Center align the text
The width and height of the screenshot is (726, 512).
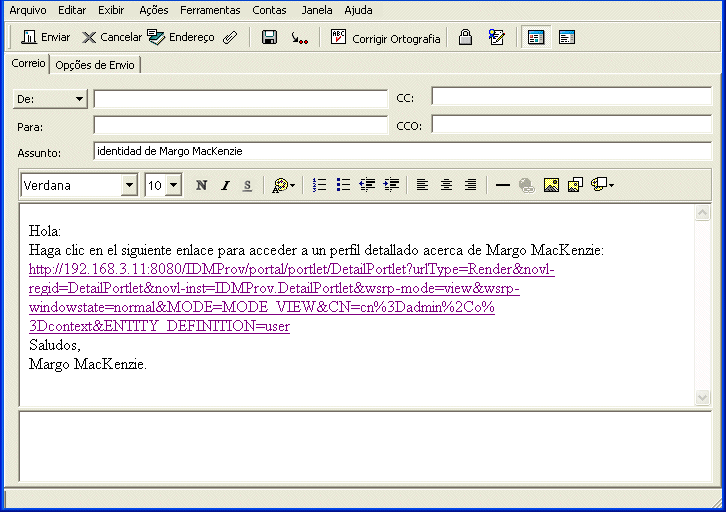[446, 185]
